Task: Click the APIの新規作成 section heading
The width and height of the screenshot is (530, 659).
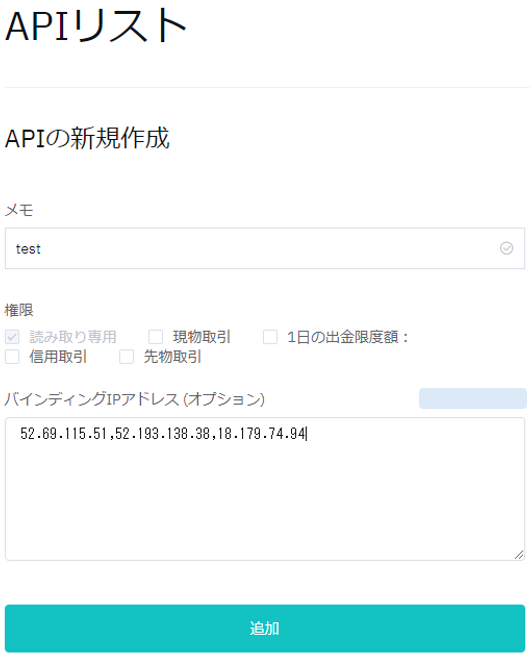Action: point(87,138)
